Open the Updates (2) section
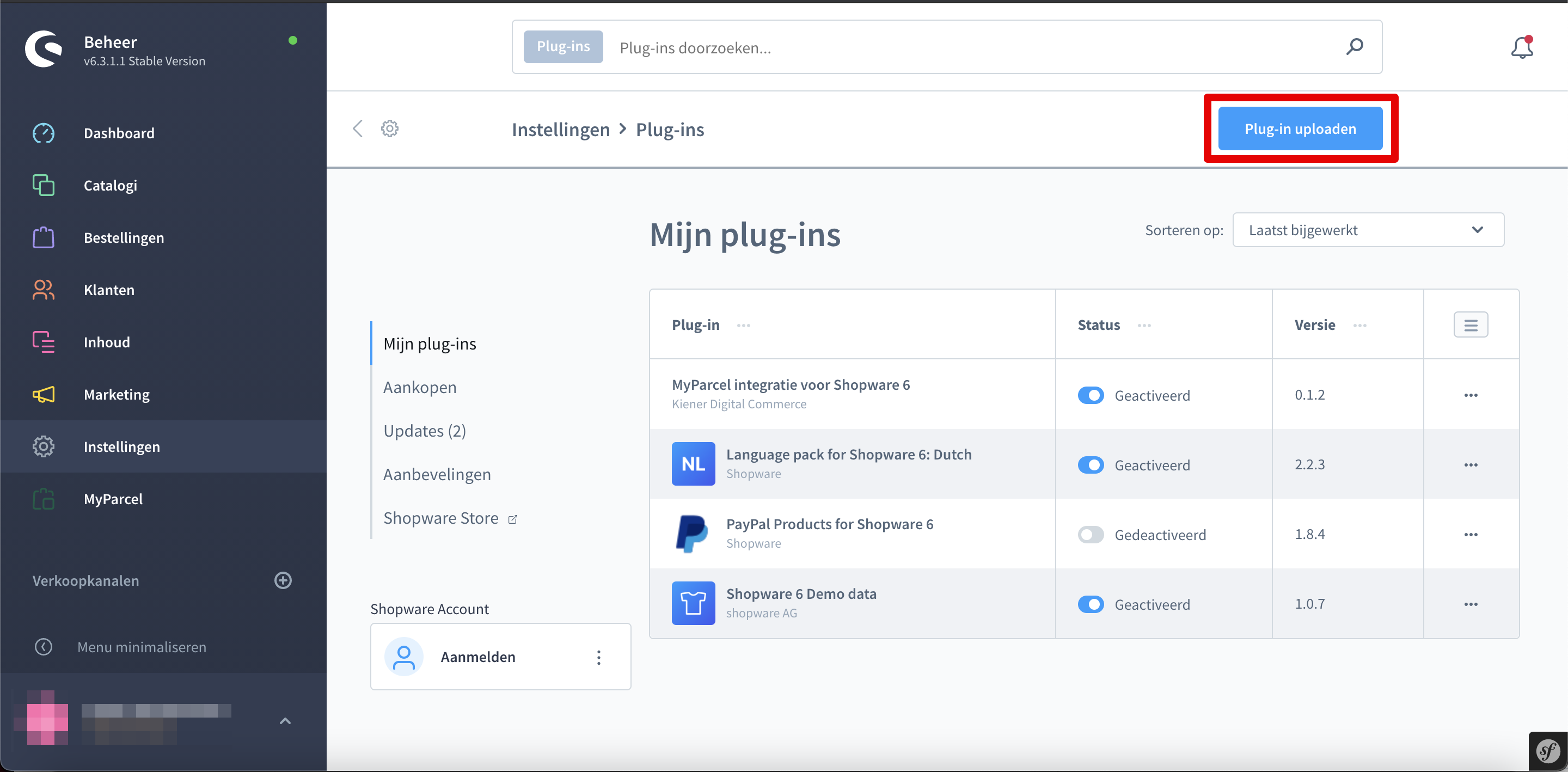This screenshot has height=772, width=1568. tap(424, 431)
